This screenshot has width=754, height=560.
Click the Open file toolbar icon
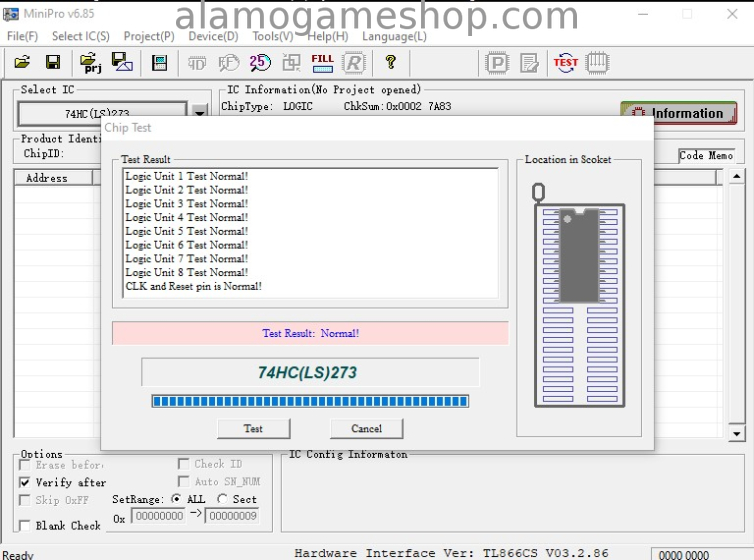(x=22, y=62)
